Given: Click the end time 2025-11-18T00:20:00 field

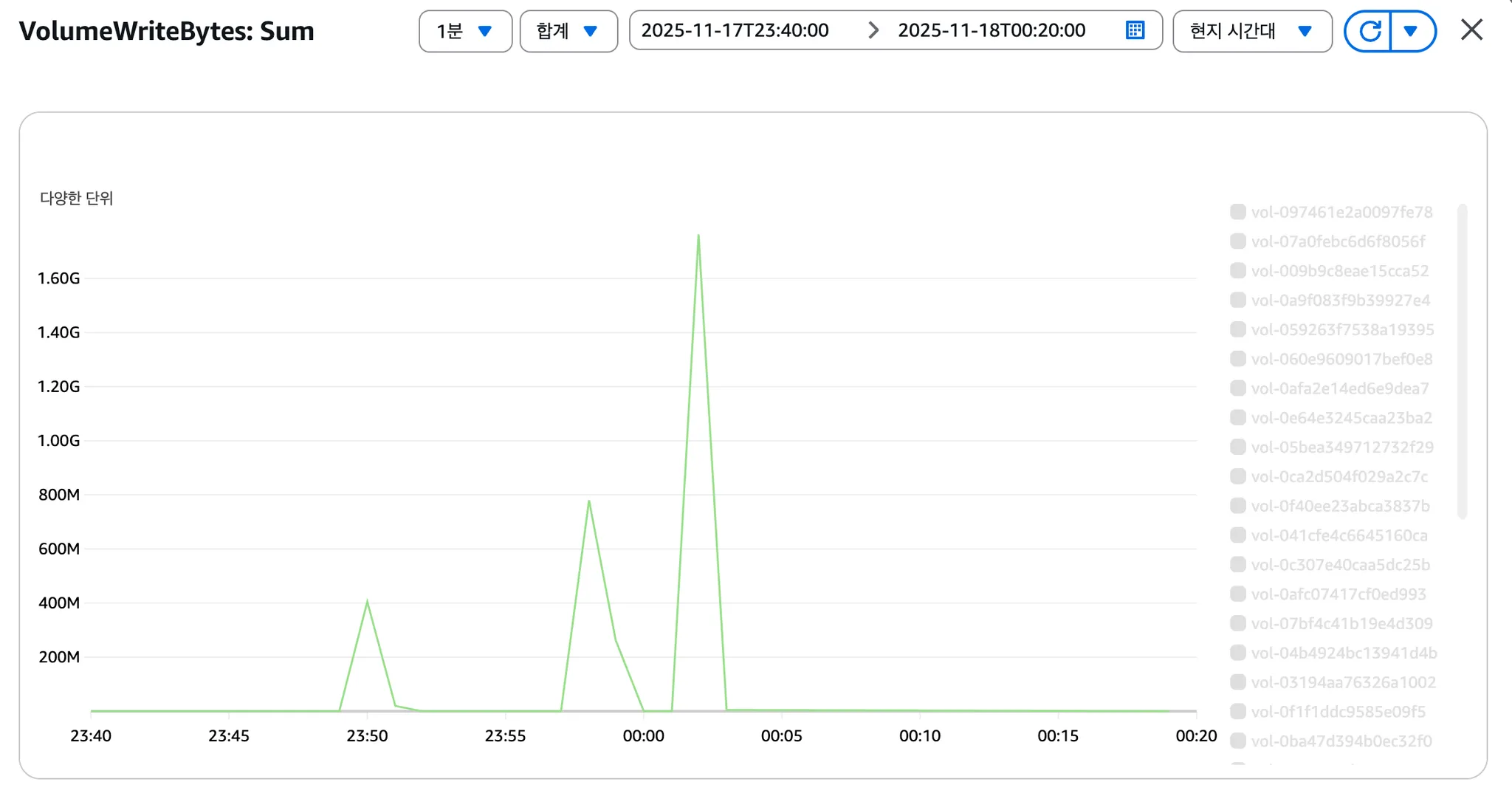Looking at the screenshot, I should 992,30.
